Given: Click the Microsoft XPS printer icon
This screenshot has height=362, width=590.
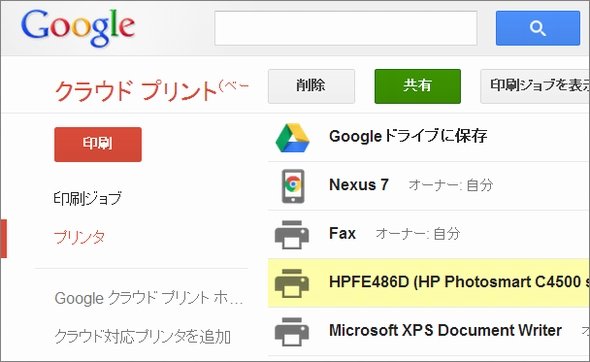Looking at the screenshot, I should tap(292, 332).
